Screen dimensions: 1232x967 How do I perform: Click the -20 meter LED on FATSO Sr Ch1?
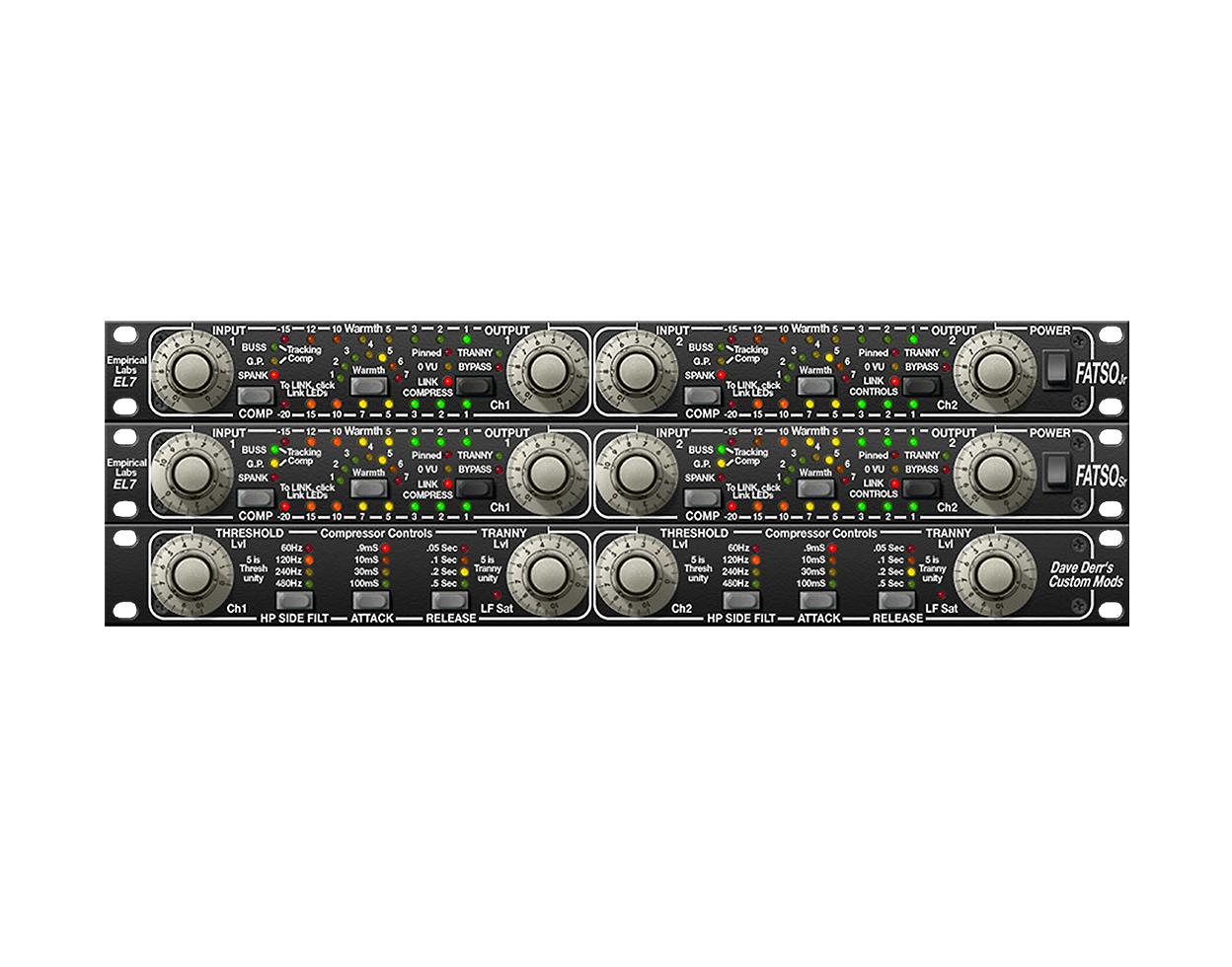pos(284,506)
